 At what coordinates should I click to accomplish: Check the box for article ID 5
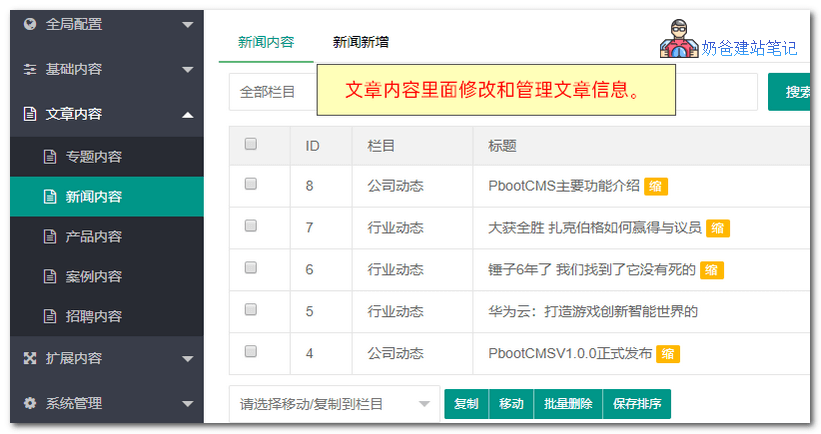pos(251,309)
